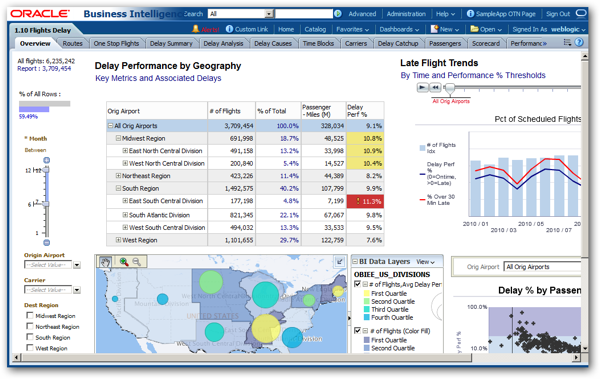Switch to the Routes tab
Screen dimensions: 600x379
click(x=72, y=43)
